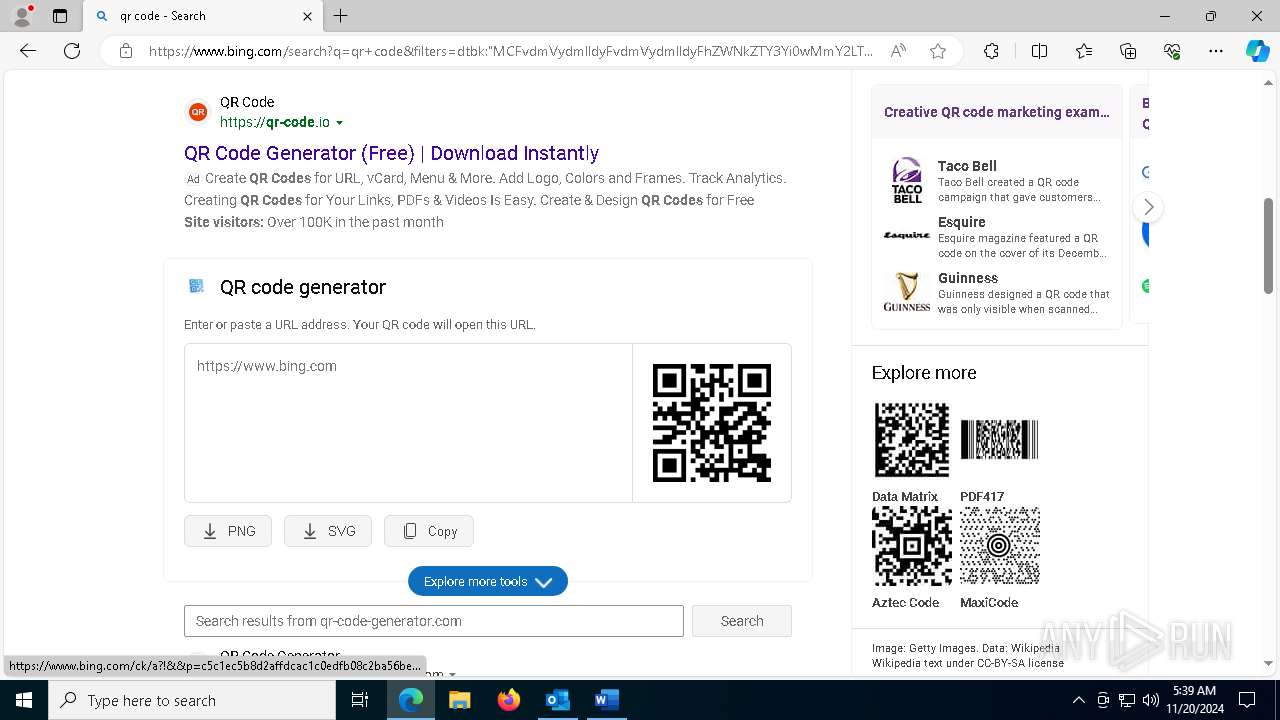The width and height of the screenshot is (1280, 720).
Task: Activate Read aloud icon in address bar
Action: (x=898, y=51)
